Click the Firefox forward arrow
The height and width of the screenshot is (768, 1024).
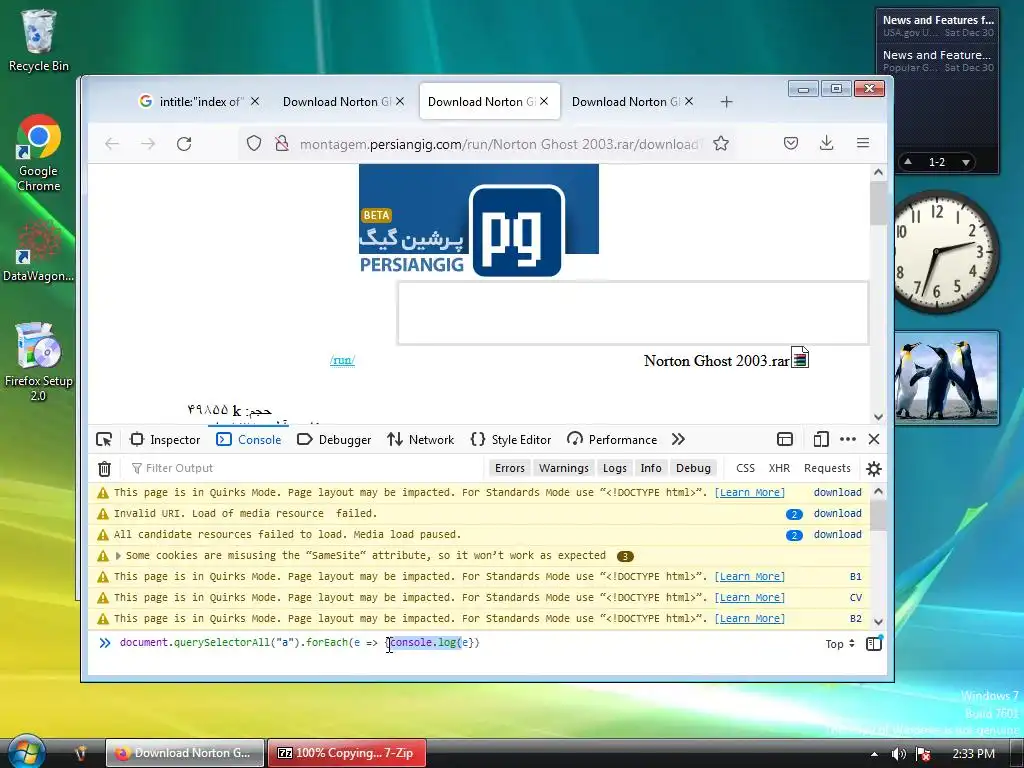[148, 144]
